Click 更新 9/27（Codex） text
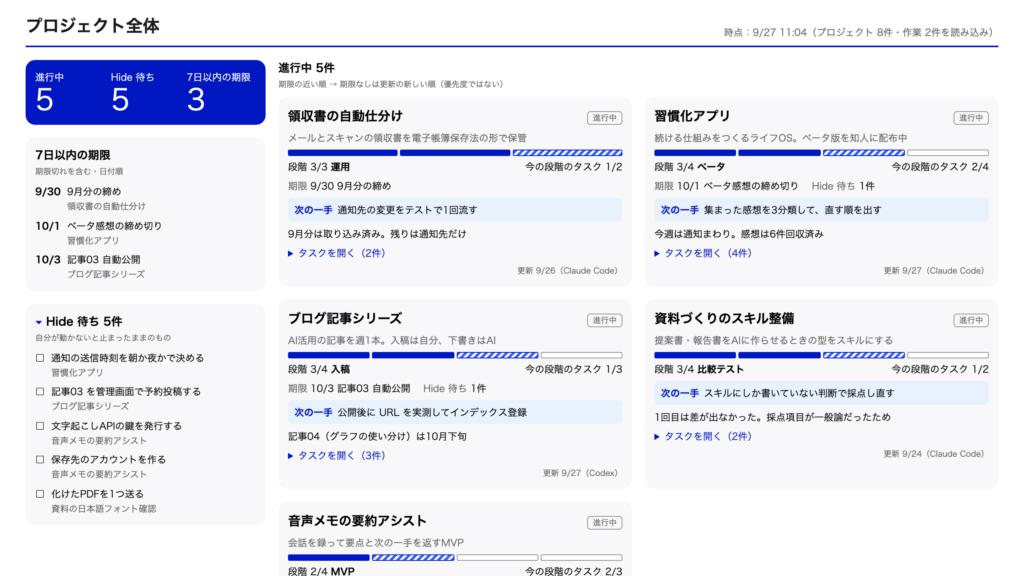Viewport: 1024px width, 576px height. tap(580, 473)
